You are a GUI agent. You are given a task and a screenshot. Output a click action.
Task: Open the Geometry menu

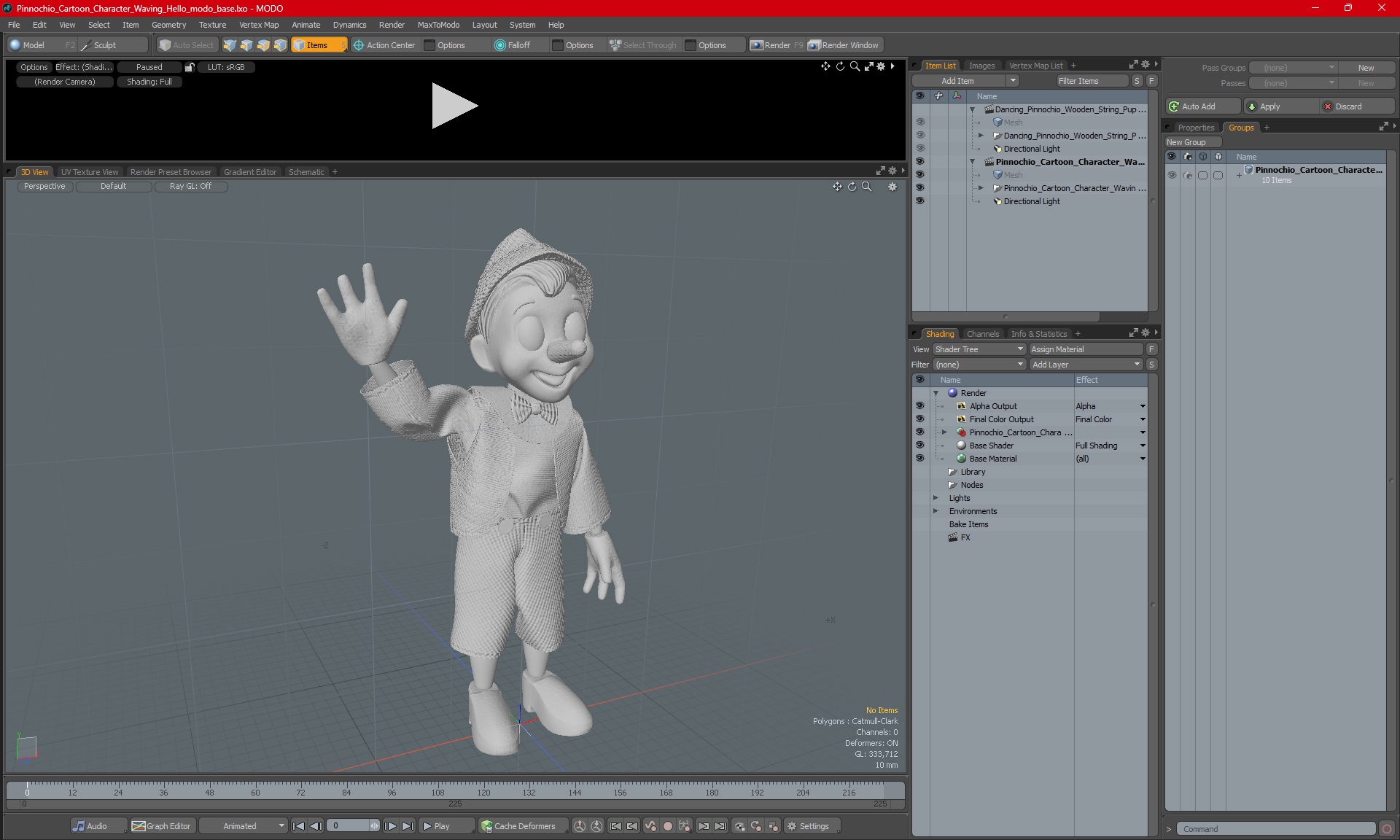[x=168, y=25]
